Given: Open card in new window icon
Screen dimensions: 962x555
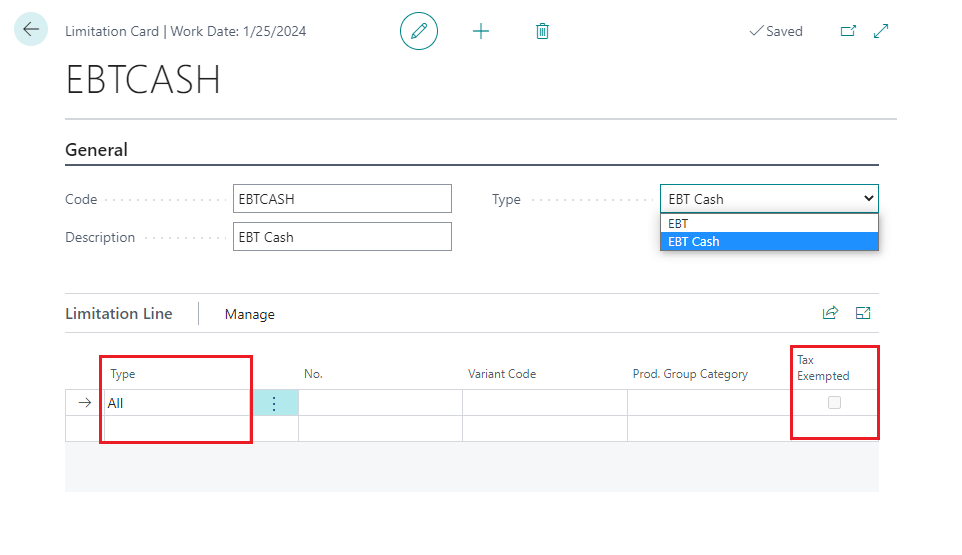Looking at the screenshot, I should pyautogui.click(x=848, y=31).
